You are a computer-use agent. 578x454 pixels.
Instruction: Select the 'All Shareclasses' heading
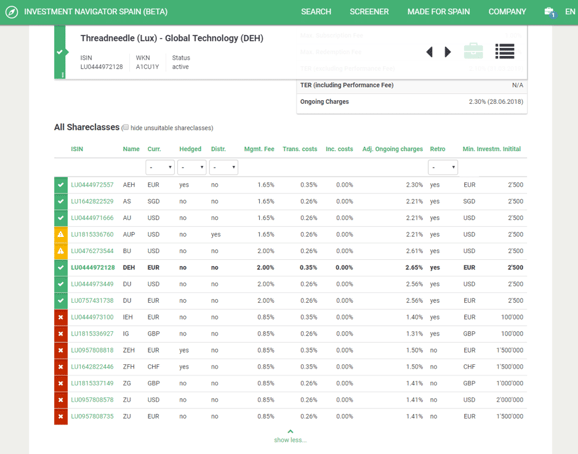click(x=87, y=127)
